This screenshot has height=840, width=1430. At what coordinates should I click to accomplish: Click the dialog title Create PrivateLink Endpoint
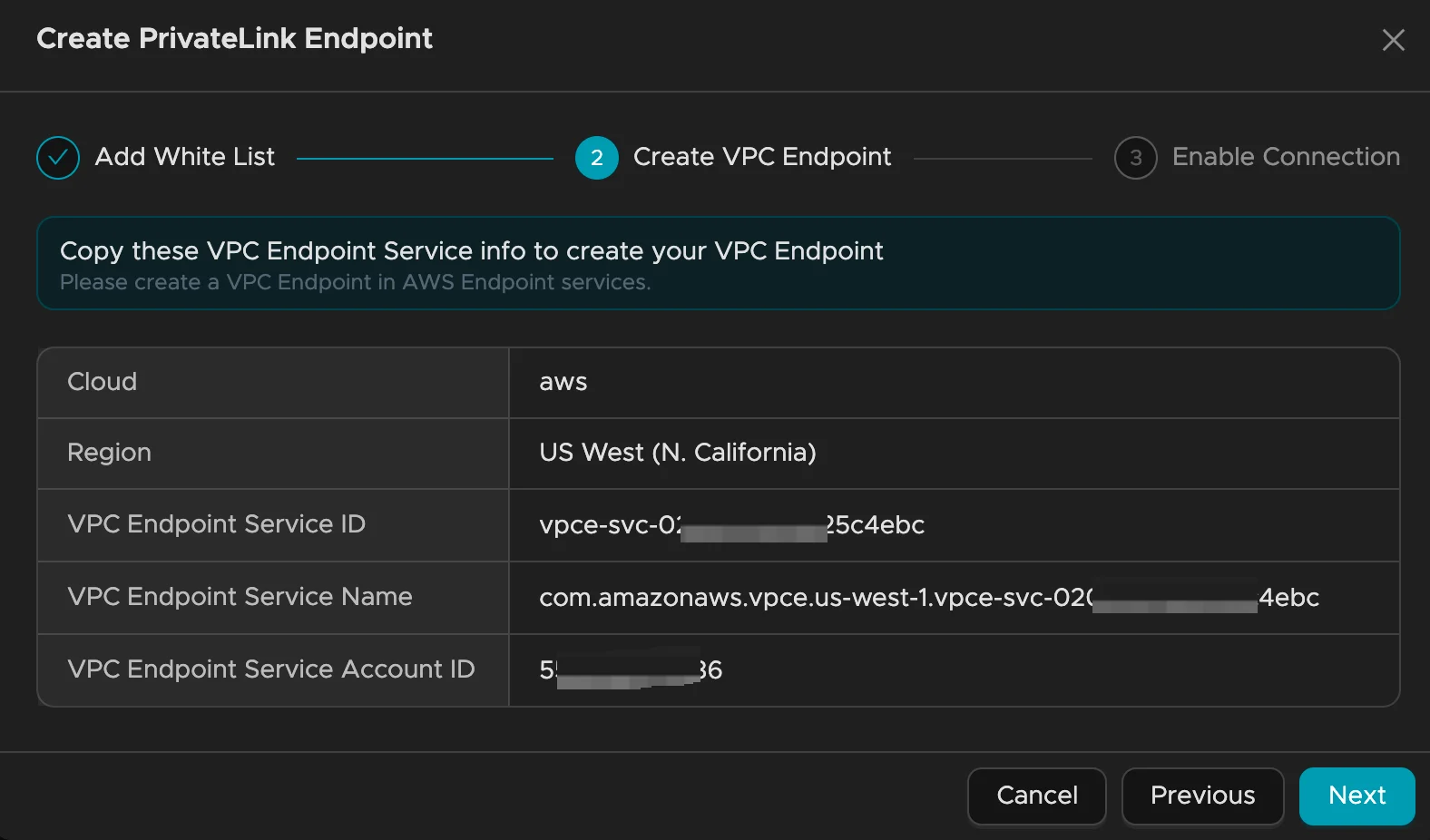coord(234,39)
